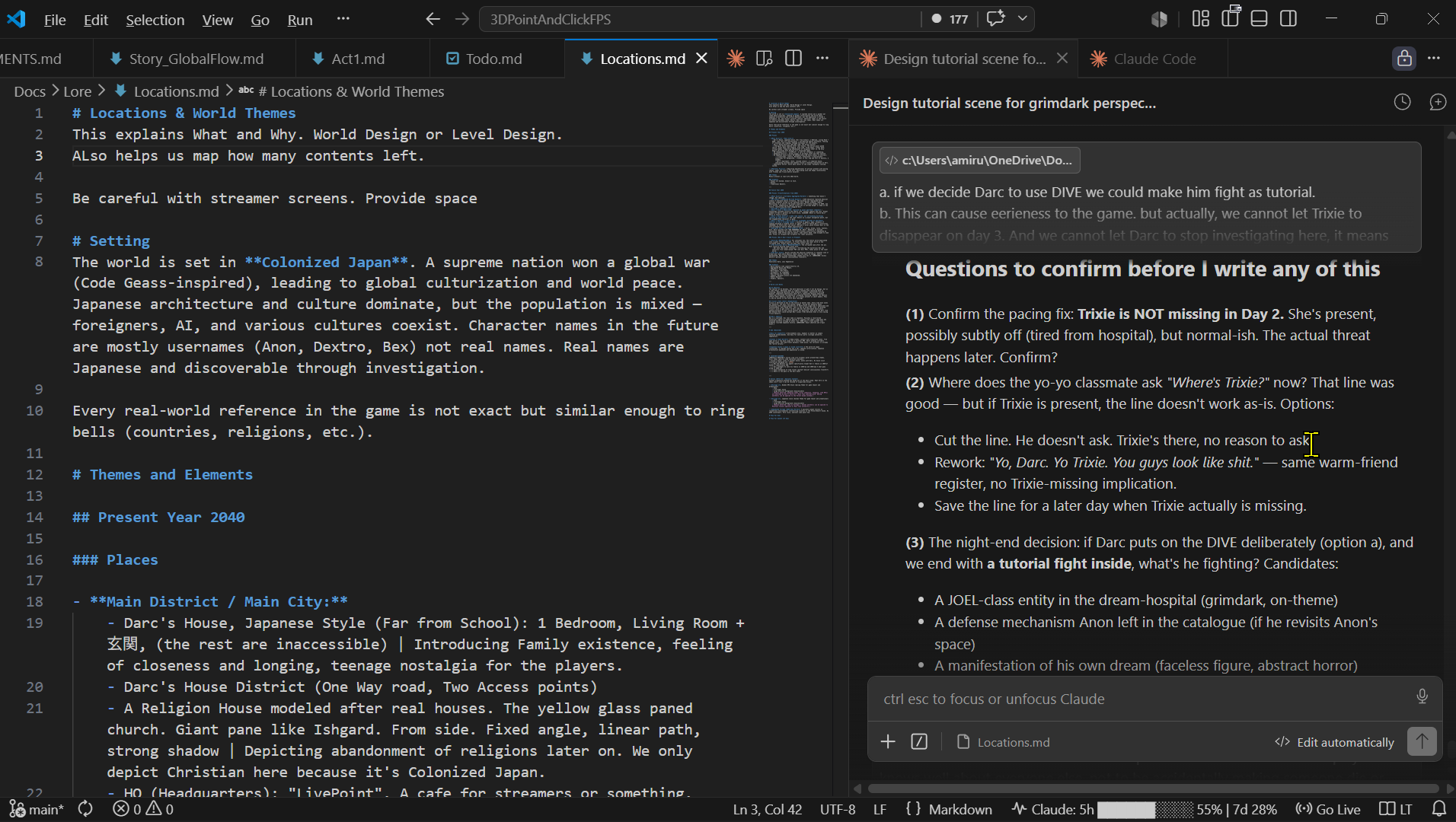Screen dimensions: 1456x822
Task: Show more menu items via ellipsis
Action: click(343, 18)
